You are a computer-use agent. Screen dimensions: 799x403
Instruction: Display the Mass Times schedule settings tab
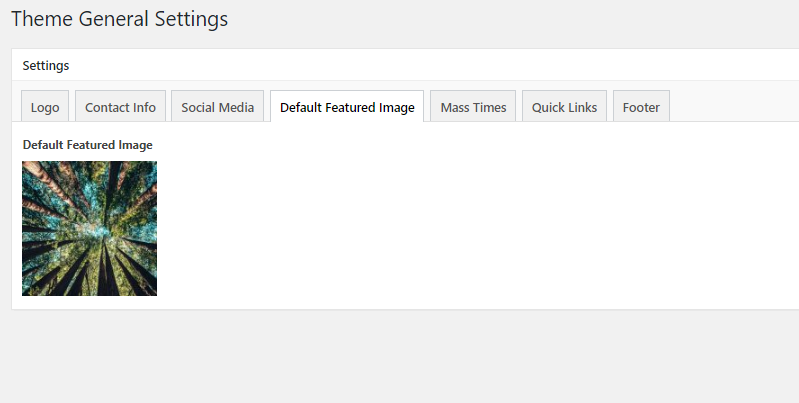[x=473, y=107]
